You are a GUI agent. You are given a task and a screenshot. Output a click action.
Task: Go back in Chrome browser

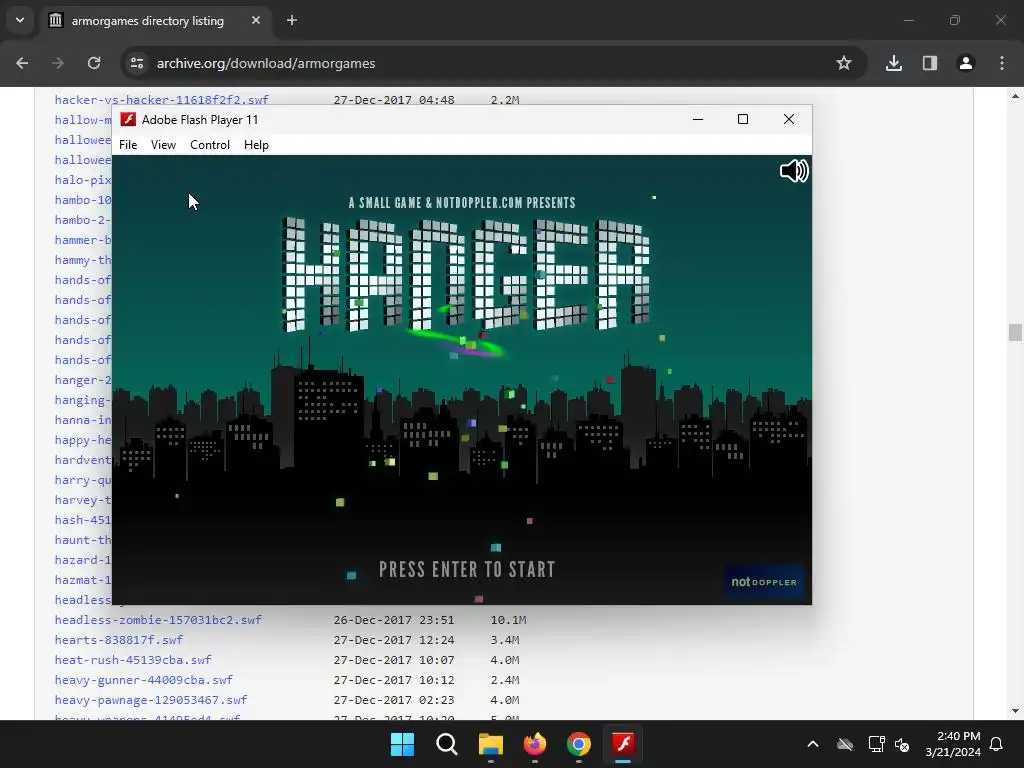point(22,63)
